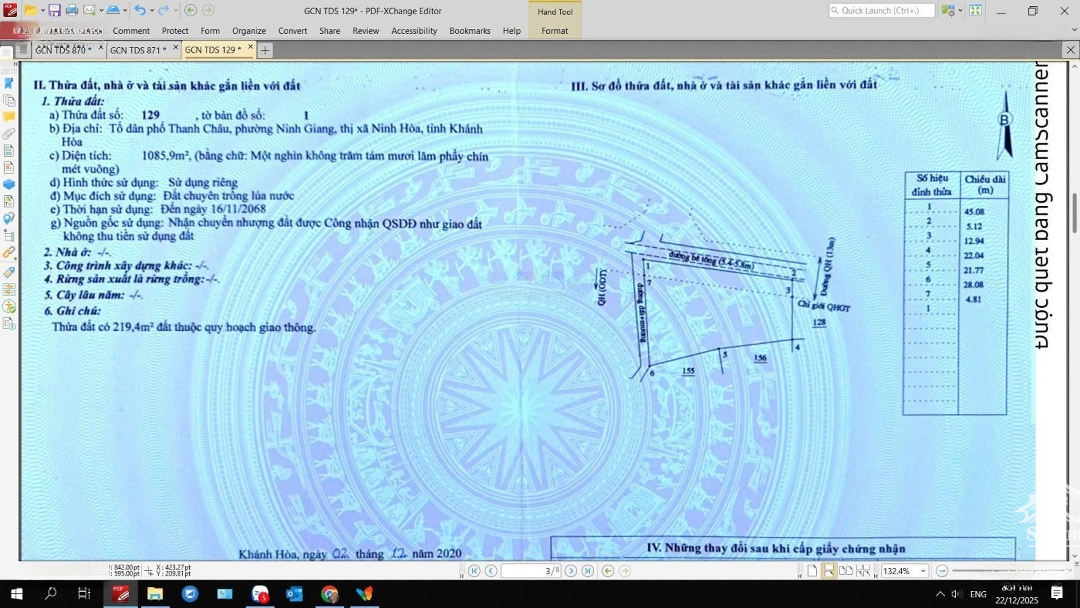Open the Attachments paperclip pane in sidebar
The width and height of the screenshot is (1080, 608).
tap(9, 133)
